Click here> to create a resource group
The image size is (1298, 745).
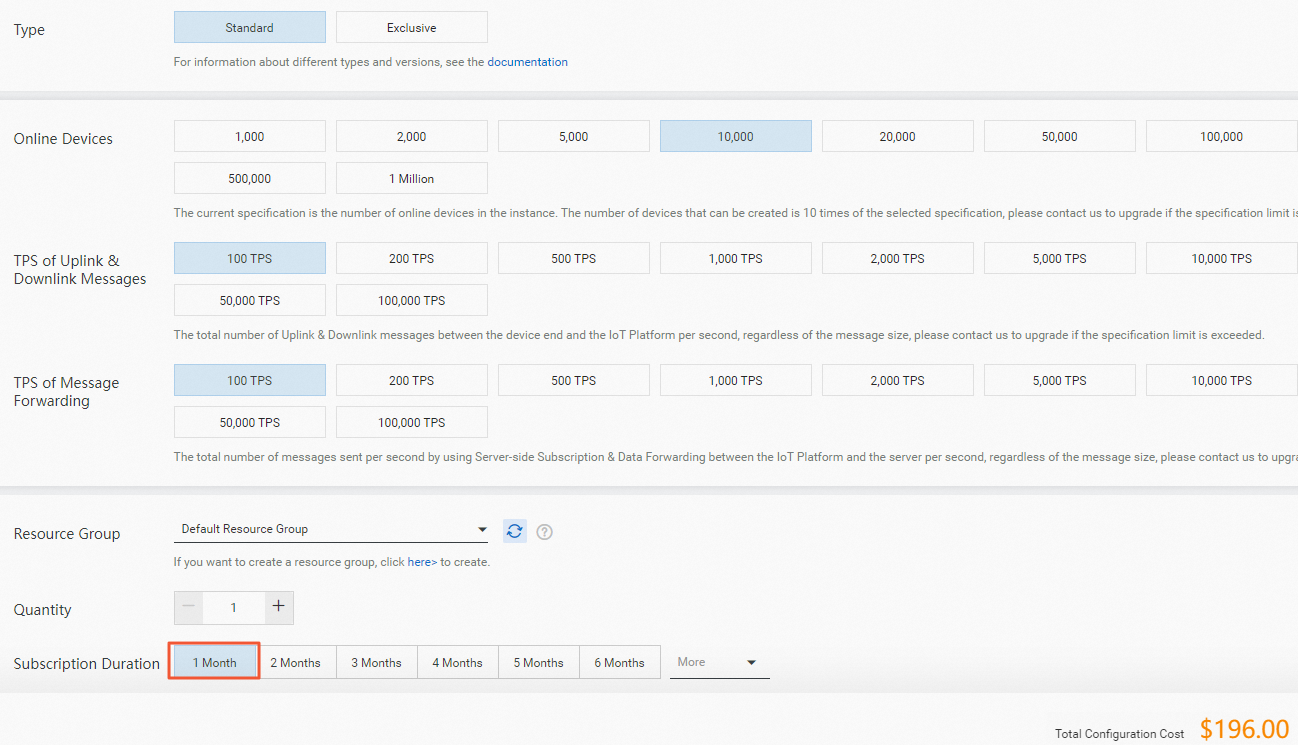pyautogui.click(x=421, y=561)
